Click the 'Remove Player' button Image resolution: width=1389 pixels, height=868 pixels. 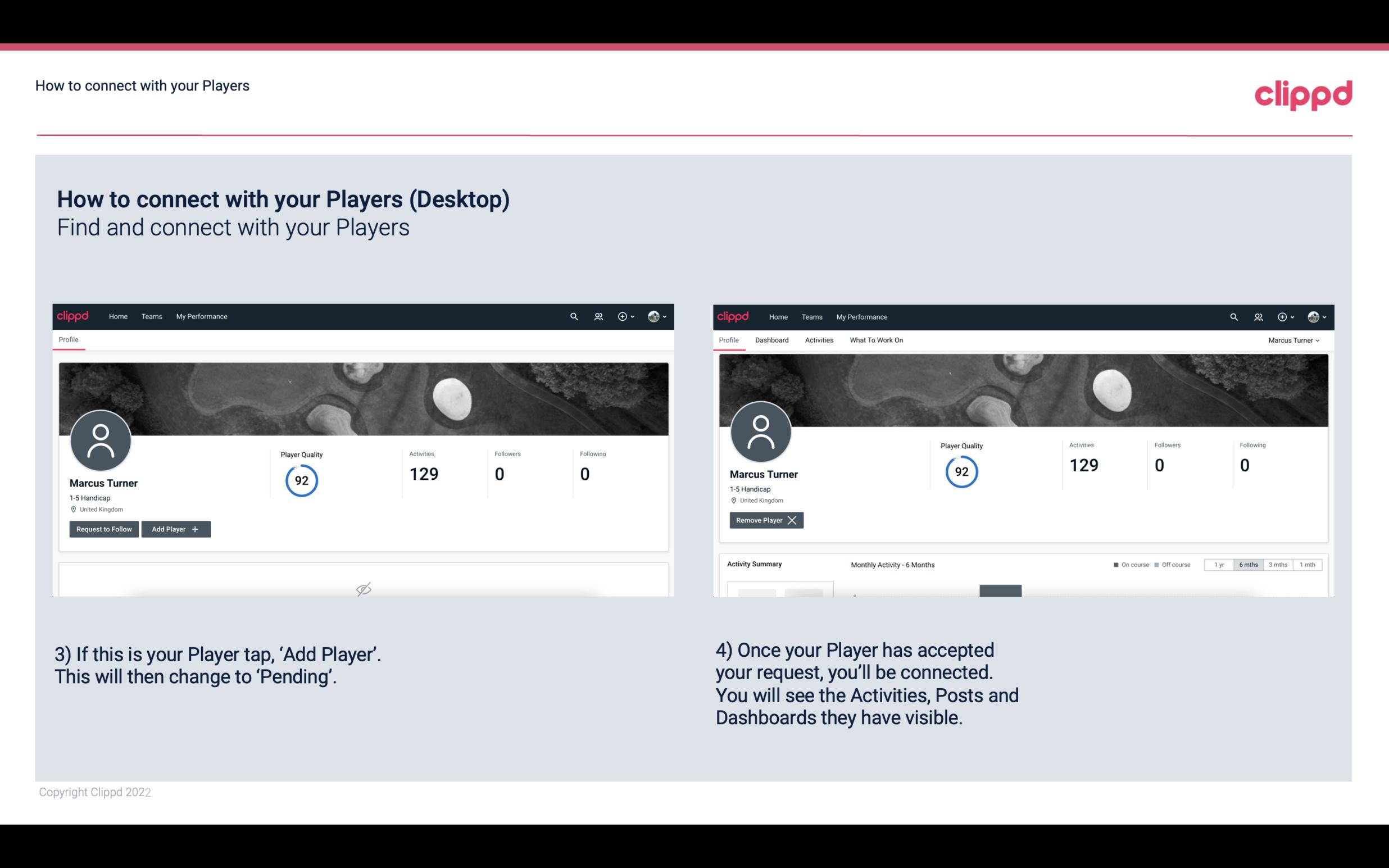click(x=765, y=520)
